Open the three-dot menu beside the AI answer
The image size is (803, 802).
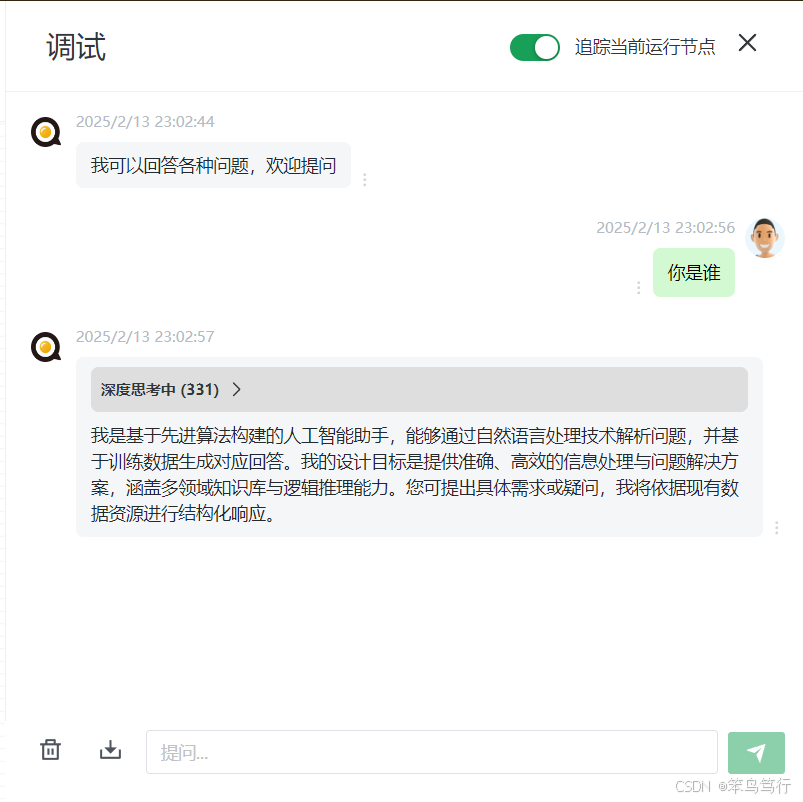(x=776, y=528)
